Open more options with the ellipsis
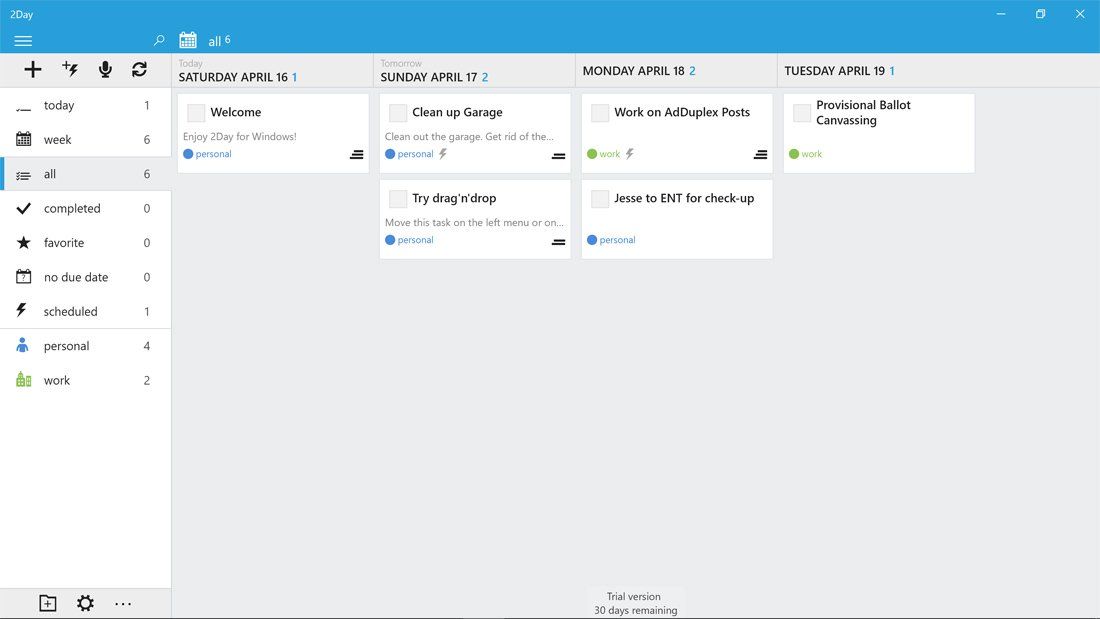The width and height of the screenshot is (1100, 619). [123, 603]
